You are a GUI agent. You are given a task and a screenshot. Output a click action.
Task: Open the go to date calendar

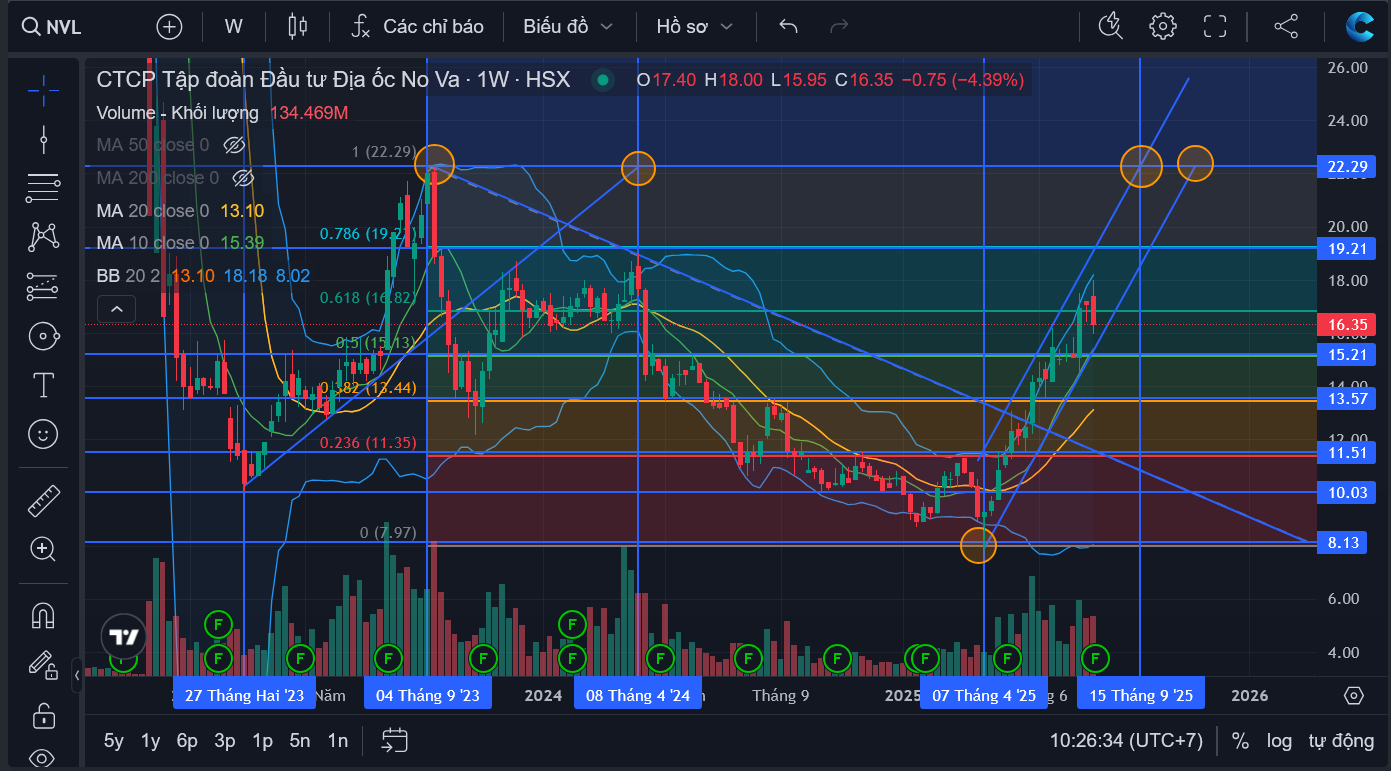(x=395, y=741)
